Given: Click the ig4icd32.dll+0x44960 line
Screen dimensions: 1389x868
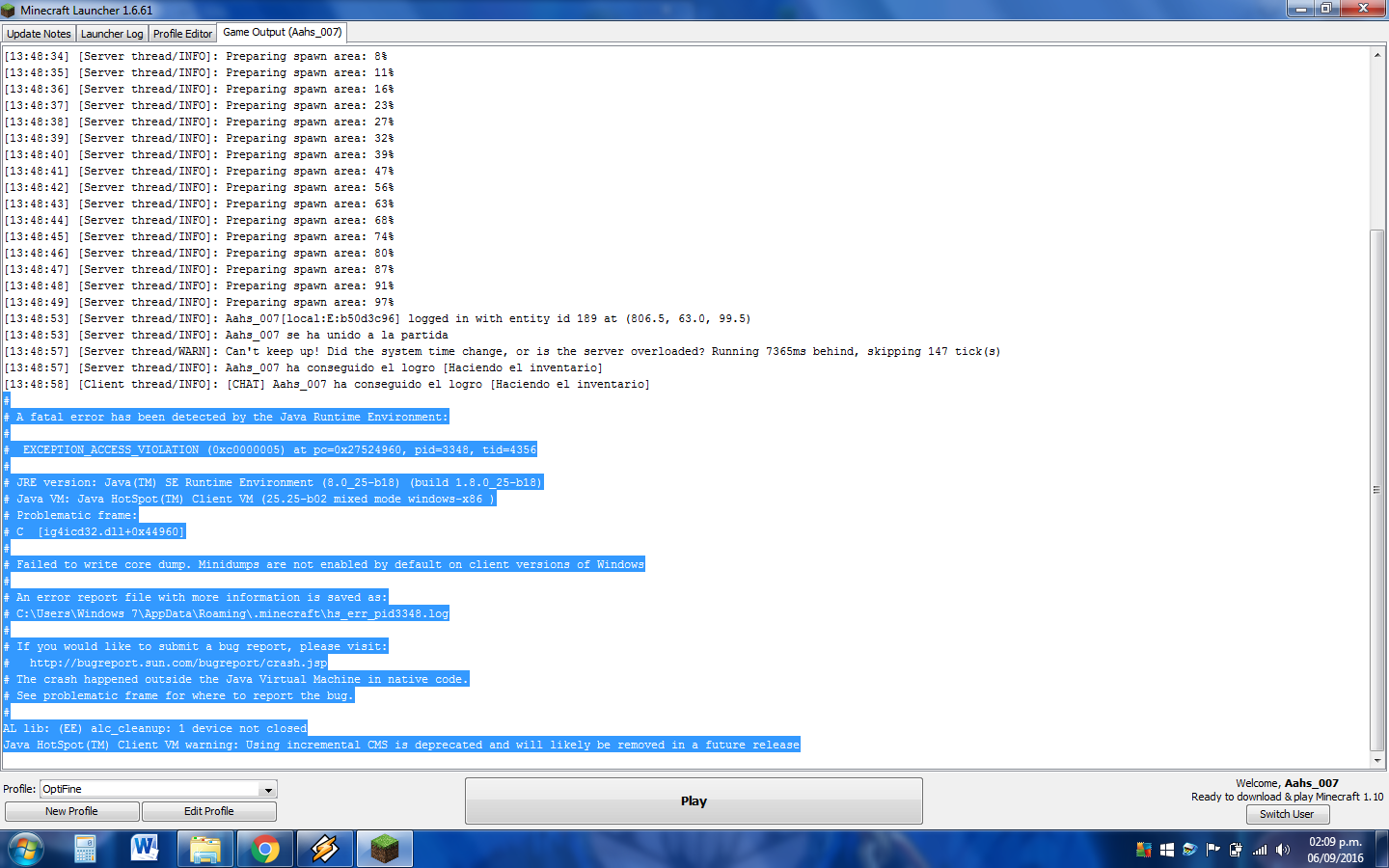Looking at the screenshot, I should 95,532.
